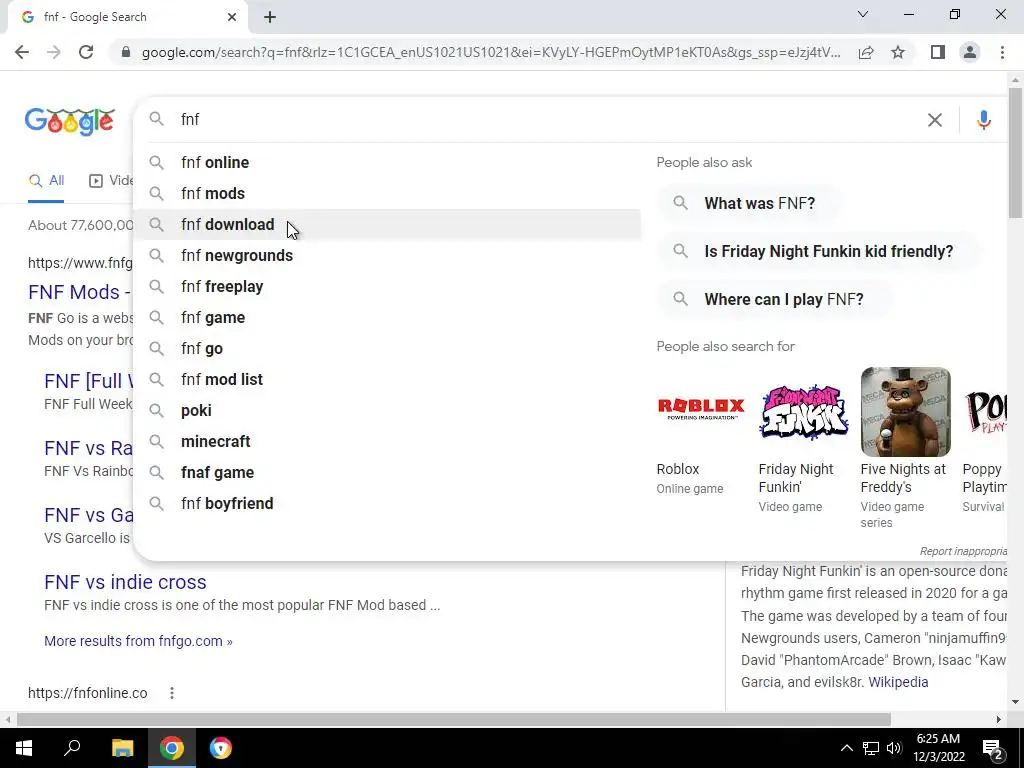The width and height of the screenshot is (1024, 768).
Task: Click the Google holiday logo
Action: click(70, 121)
